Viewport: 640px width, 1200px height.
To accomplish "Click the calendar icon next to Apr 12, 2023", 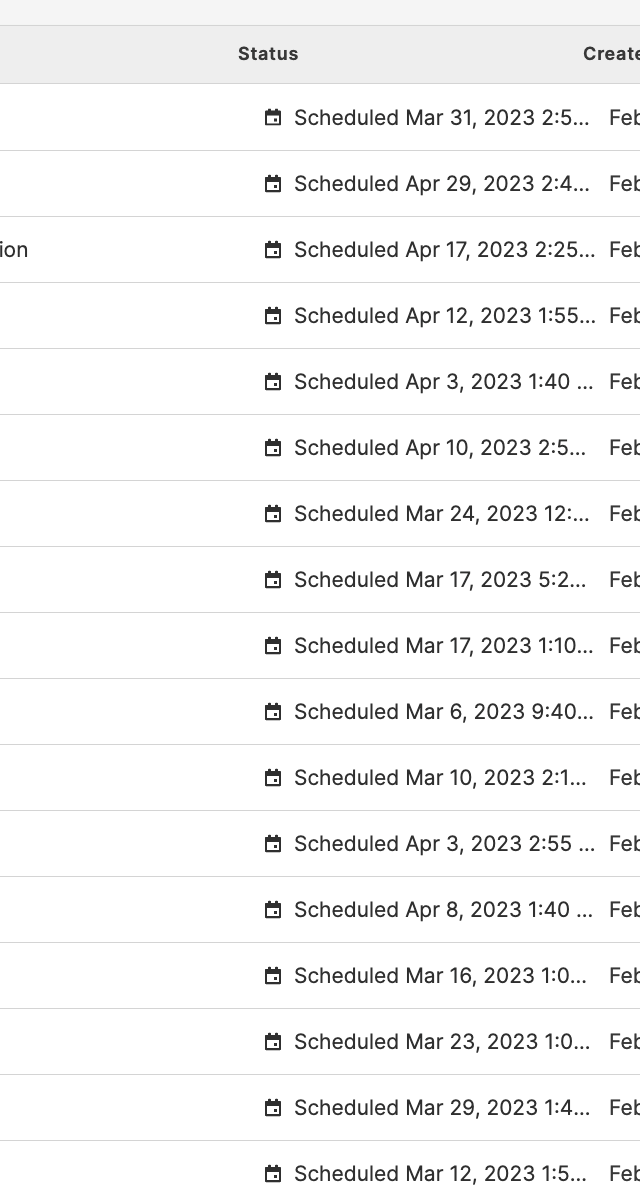I will tap(273, 316).
